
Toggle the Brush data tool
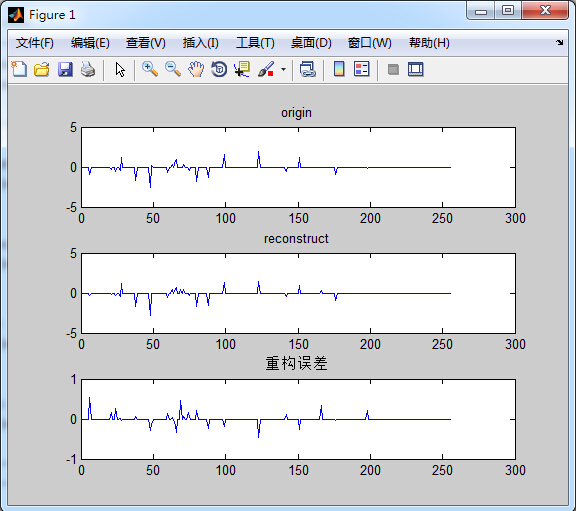tap(266, 69)
